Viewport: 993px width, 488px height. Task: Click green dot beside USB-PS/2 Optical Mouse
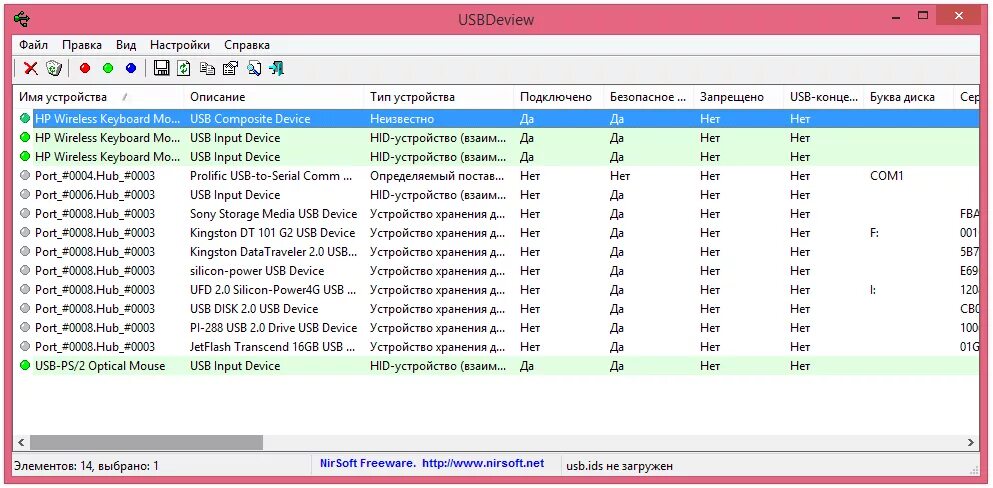(x=25, y=365)
